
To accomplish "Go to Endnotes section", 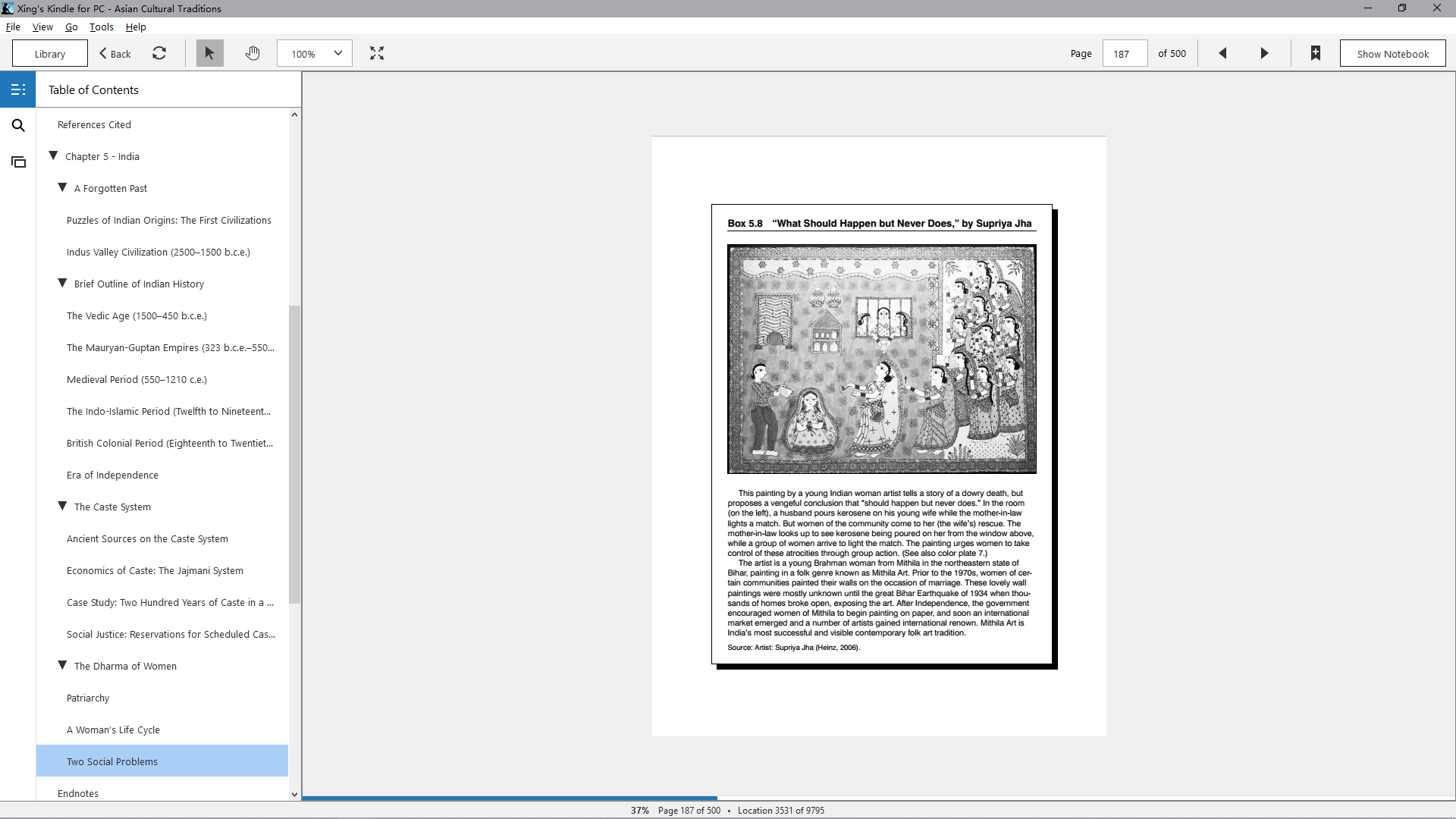I will coord(78,793).
